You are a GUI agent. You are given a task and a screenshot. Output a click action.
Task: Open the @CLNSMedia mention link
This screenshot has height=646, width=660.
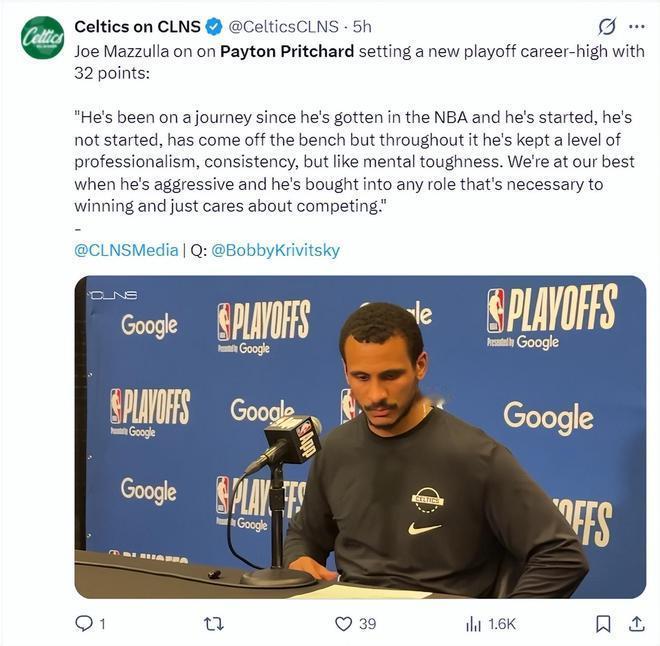click(126, 250)
